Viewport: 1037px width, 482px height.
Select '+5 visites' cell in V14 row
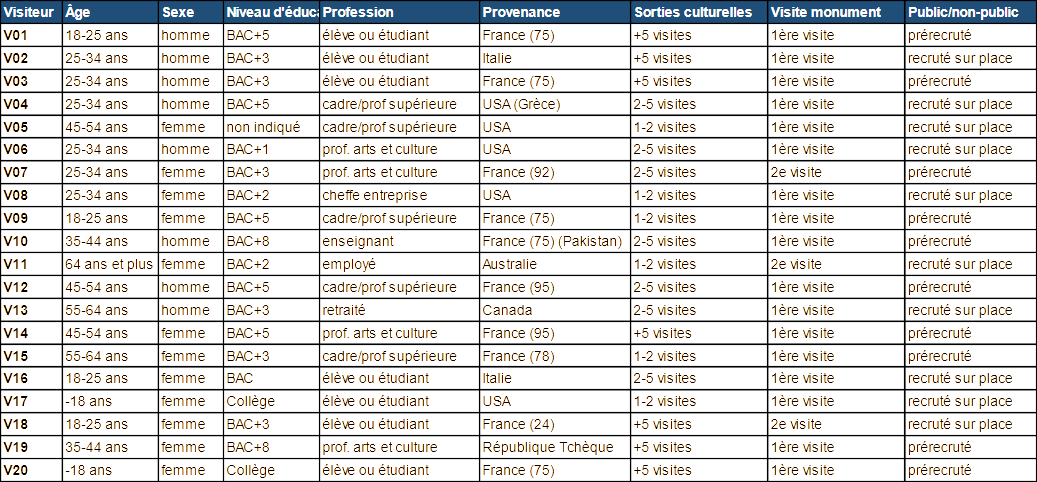[699, 333]
